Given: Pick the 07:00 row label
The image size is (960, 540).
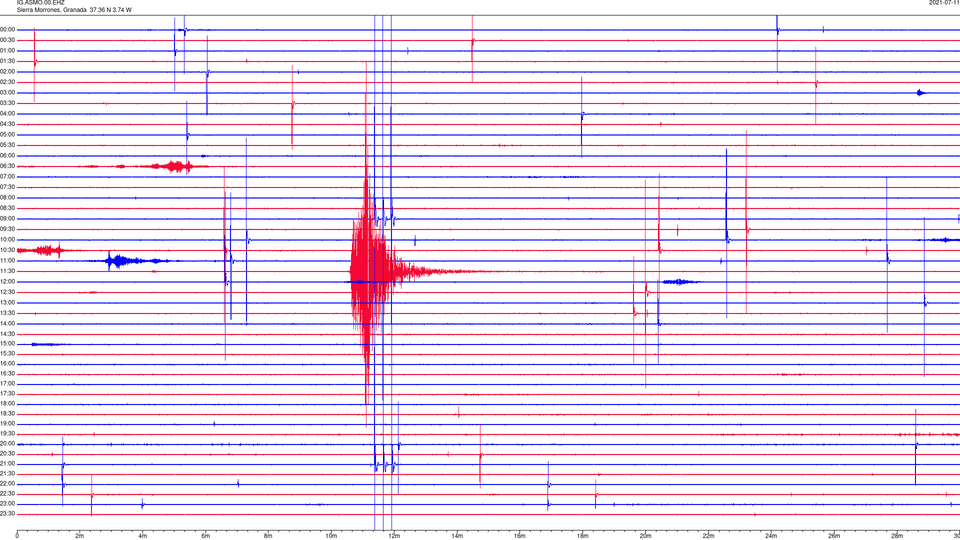Looking at the screenshot, I should (x=8, y=176).
